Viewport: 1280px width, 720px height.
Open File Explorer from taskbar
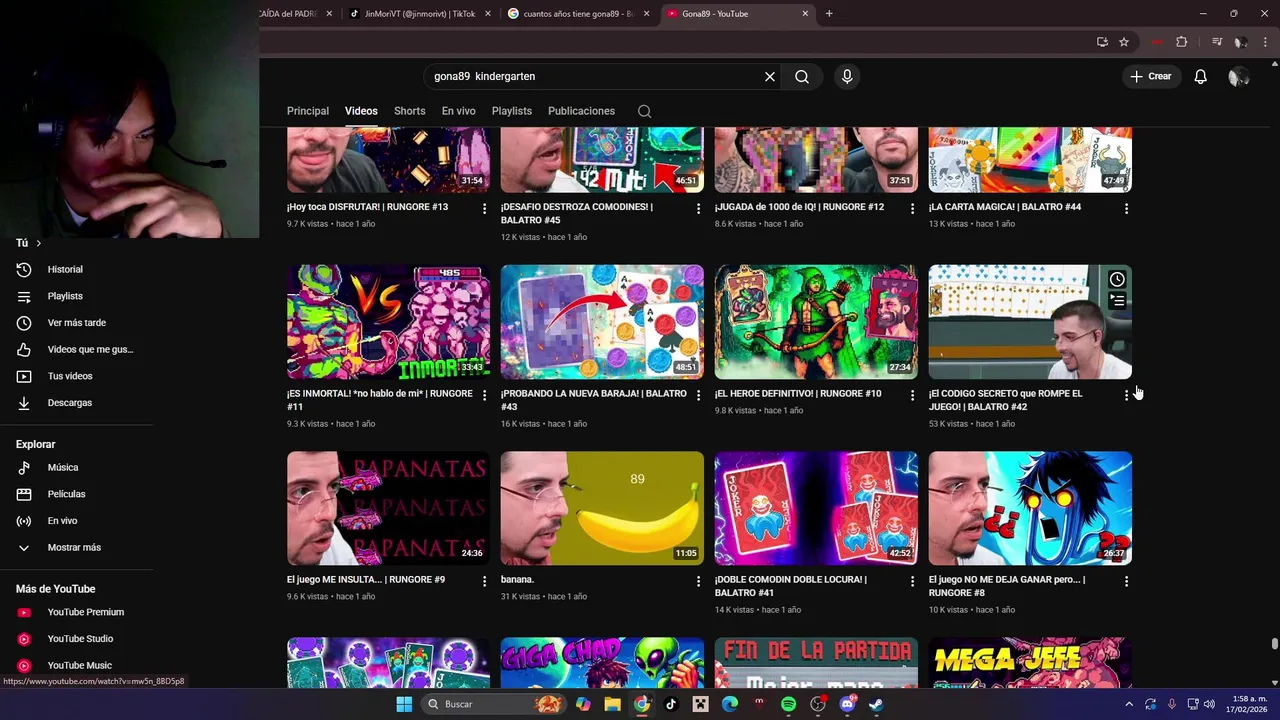pyautogui.click(x=612, y=704)
